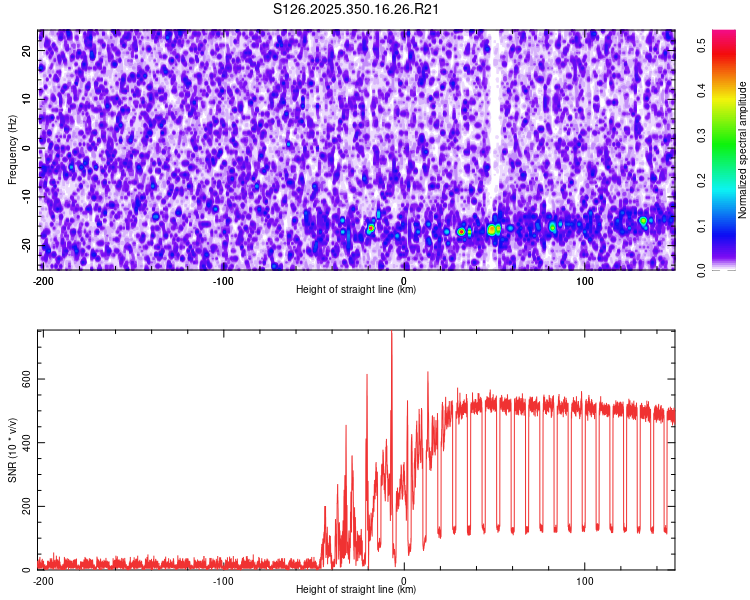The height and width of the screenshot is (600, 750).
Task: Select the Frequency (Hz) axis label
Action: tap(12, 150)
